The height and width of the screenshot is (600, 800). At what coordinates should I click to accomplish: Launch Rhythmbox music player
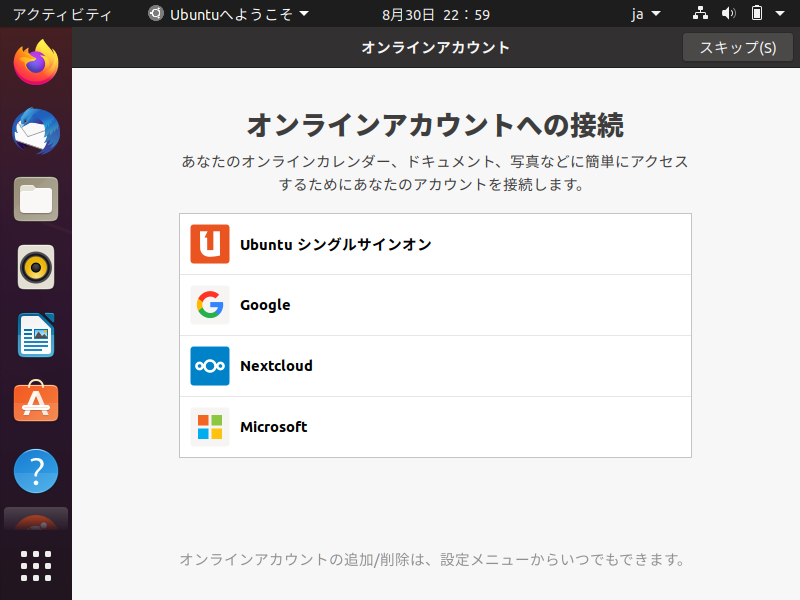36,267
